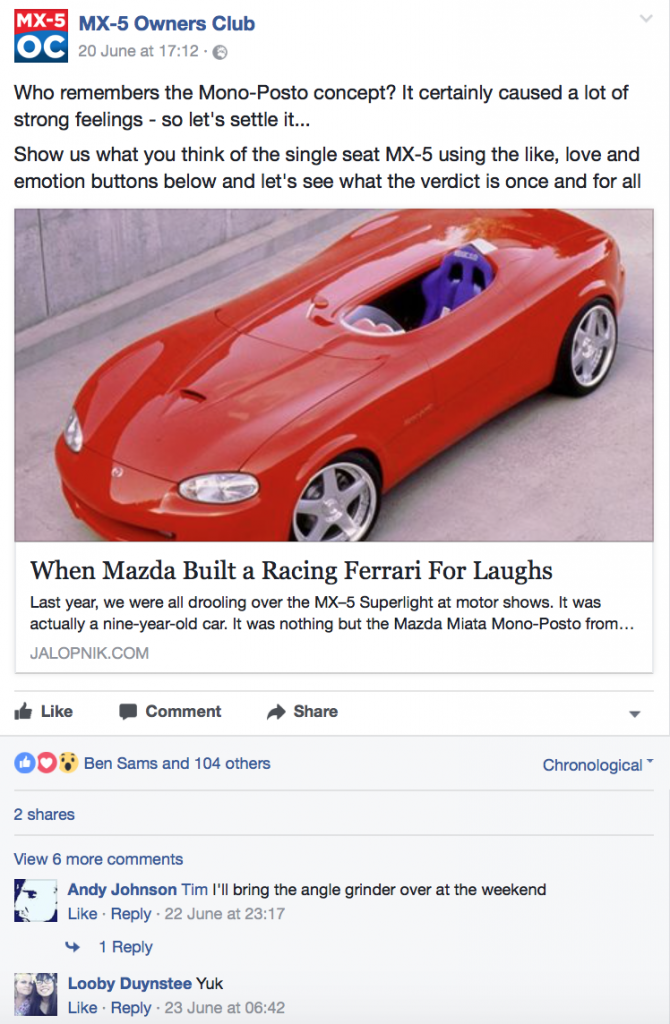Screen dimensions: 670x1024
Task: Expand View 6 more comments
Action: (x=99, y=859)
